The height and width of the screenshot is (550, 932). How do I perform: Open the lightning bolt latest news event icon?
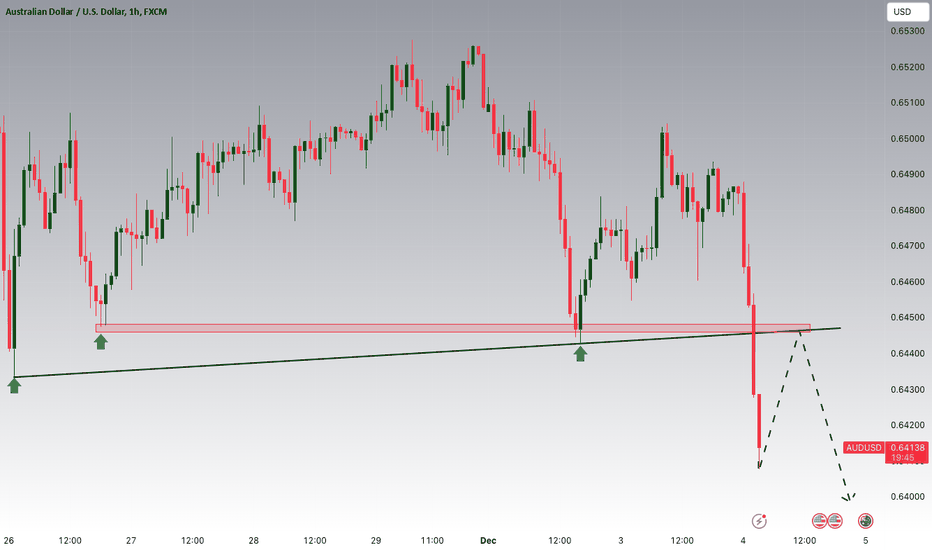tap(760, 520)
